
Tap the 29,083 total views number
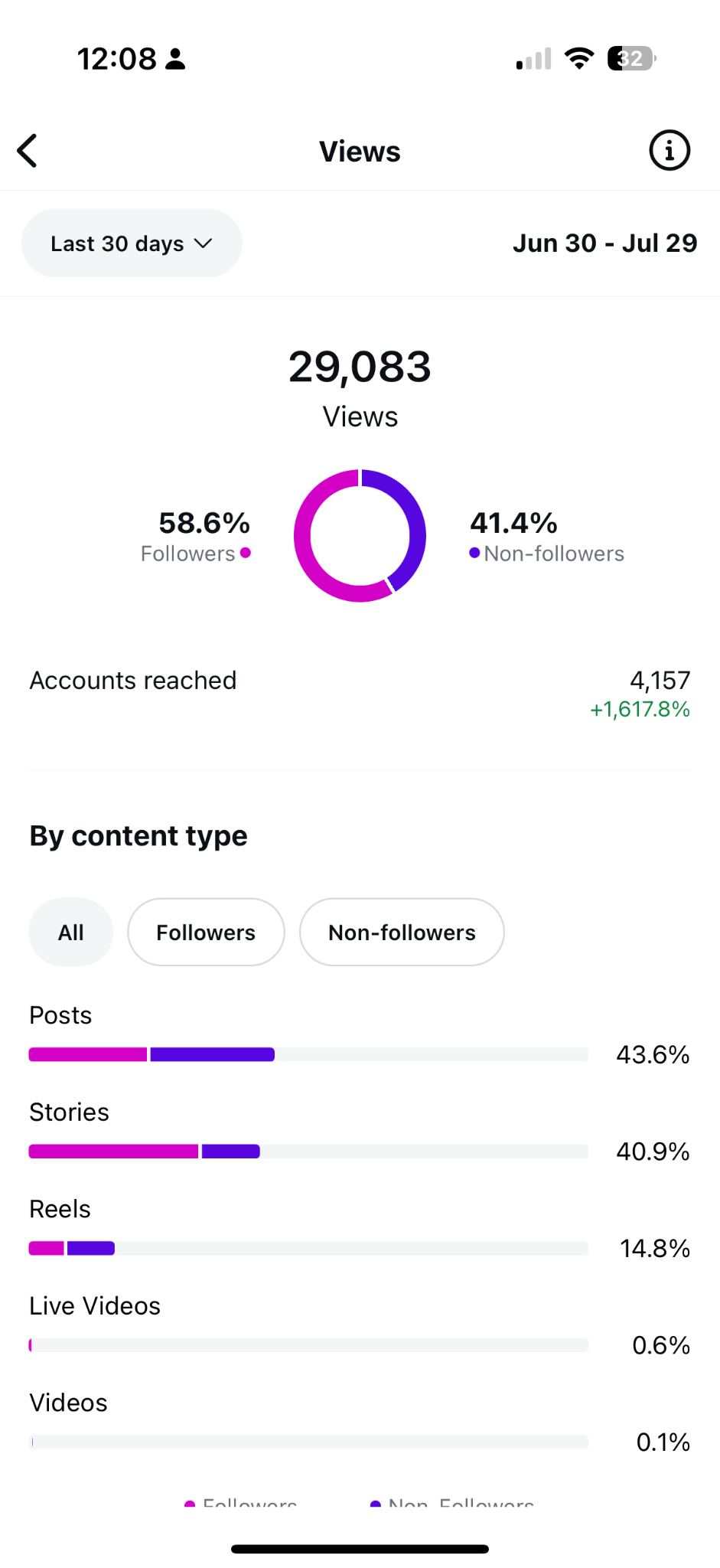click(x=360, y=367)
